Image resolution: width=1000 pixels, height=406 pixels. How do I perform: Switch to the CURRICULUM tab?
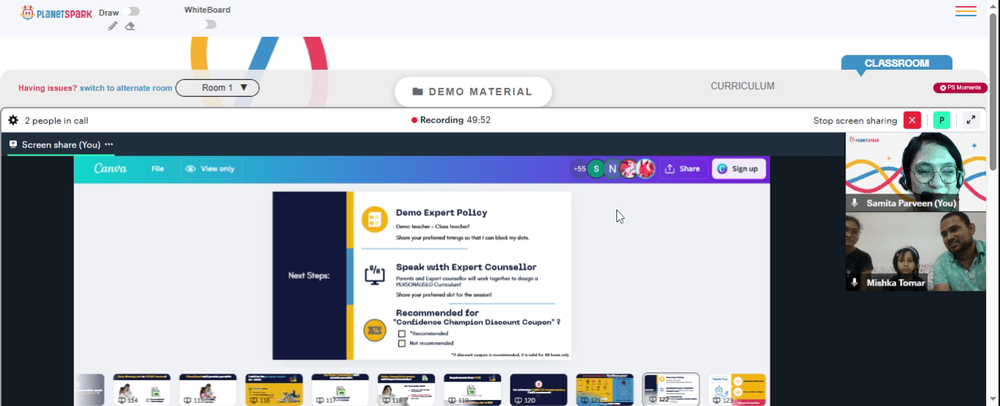742,86
